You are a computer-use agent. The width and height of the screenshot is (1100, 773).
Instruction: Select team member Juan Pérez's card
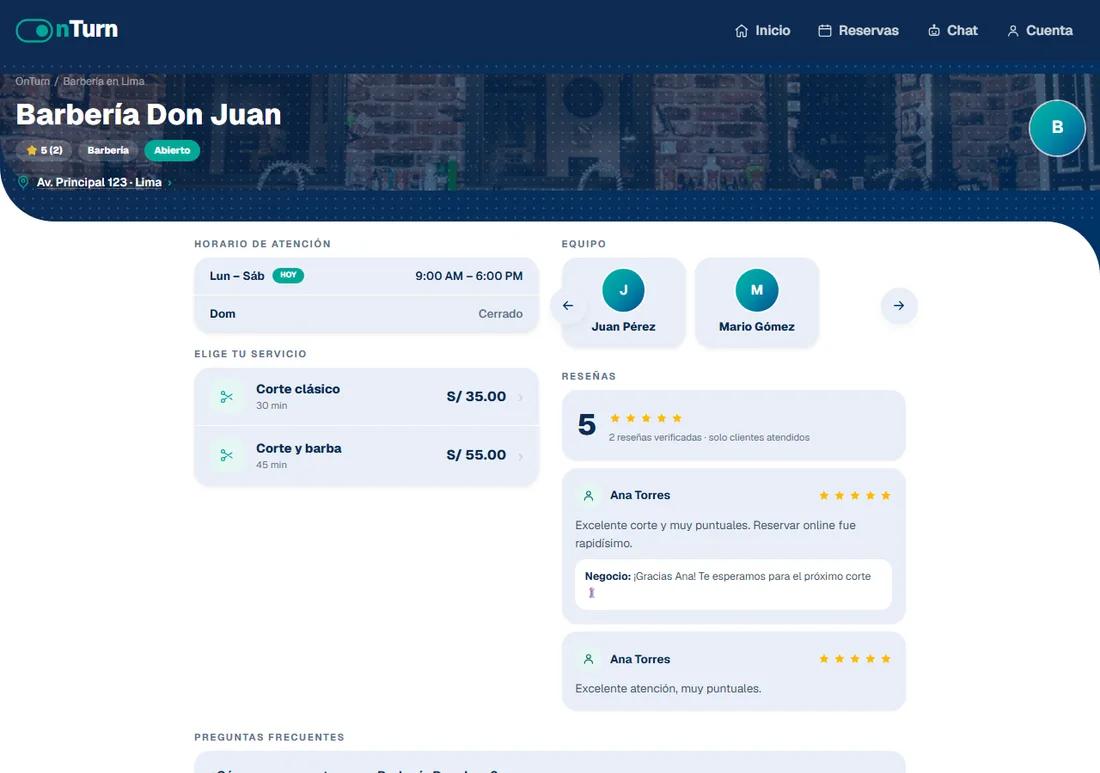pyautogui.click(x=624, y=302)
